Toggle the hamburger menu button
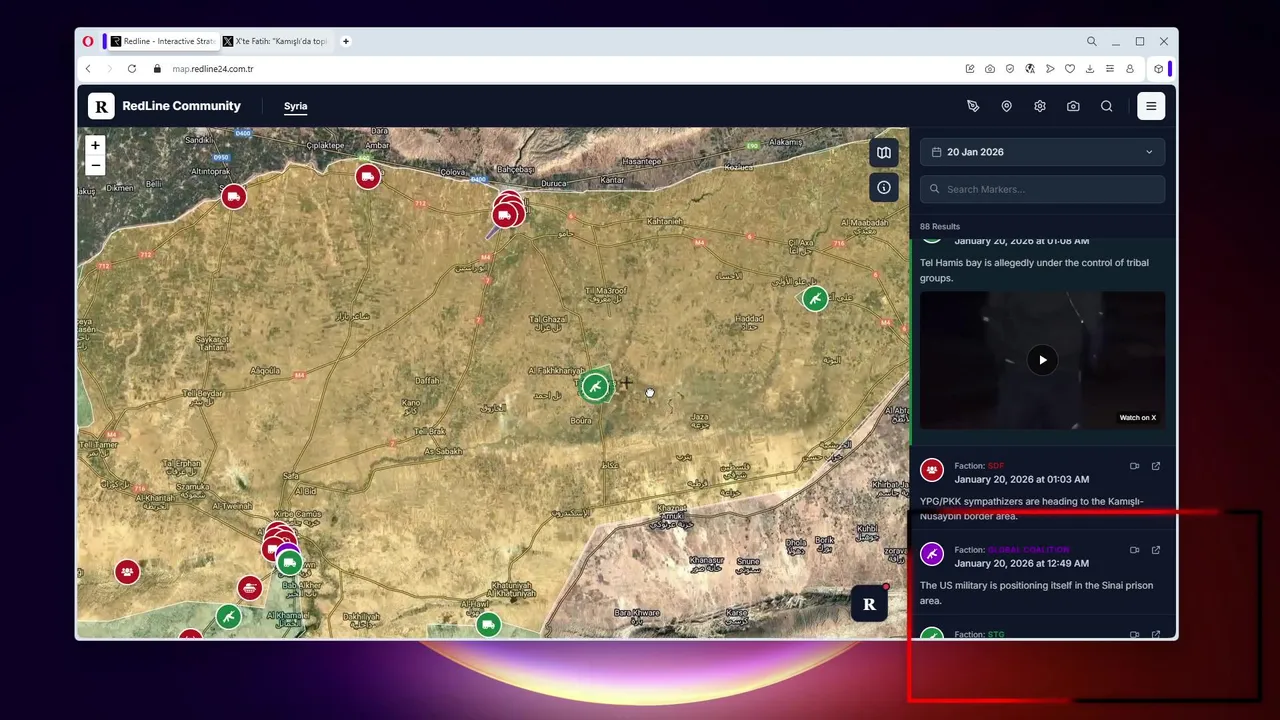 point(1151,106)
